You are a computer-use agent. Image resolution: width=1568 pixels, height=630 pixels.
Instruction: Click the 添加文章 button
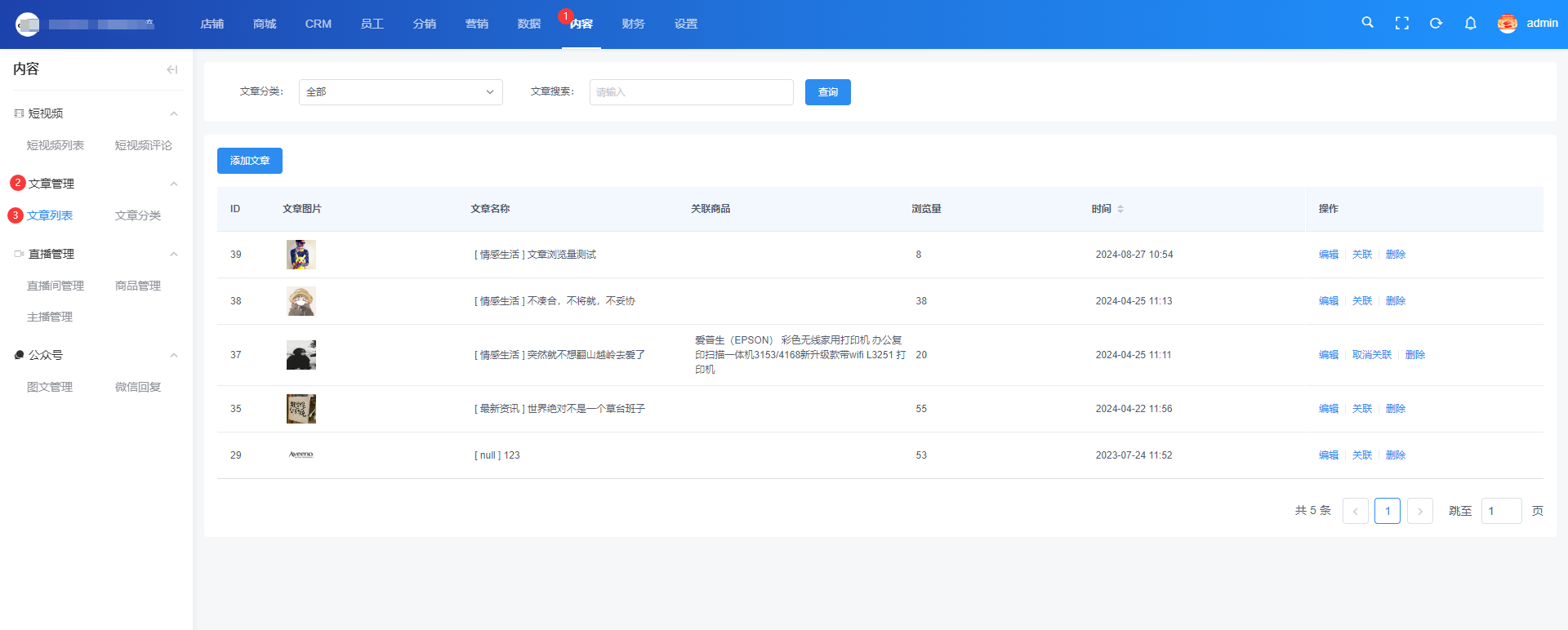(250, 161)
